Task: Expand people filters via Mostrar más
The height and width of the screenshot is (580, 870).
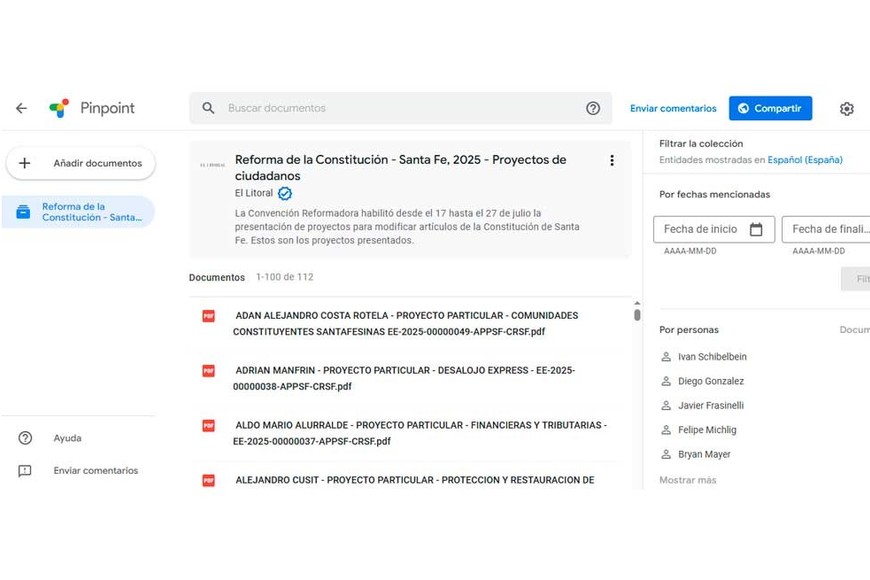Action: (x=687, y=481)
